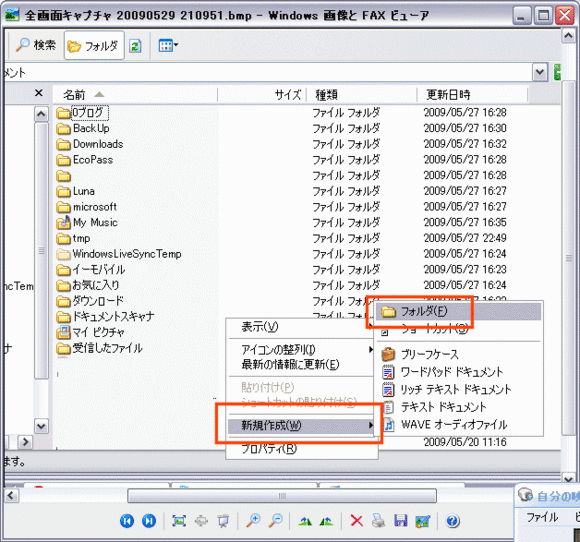The image size is (580, 542).
Task: Go to the previous image
Action: coord(127,521)
